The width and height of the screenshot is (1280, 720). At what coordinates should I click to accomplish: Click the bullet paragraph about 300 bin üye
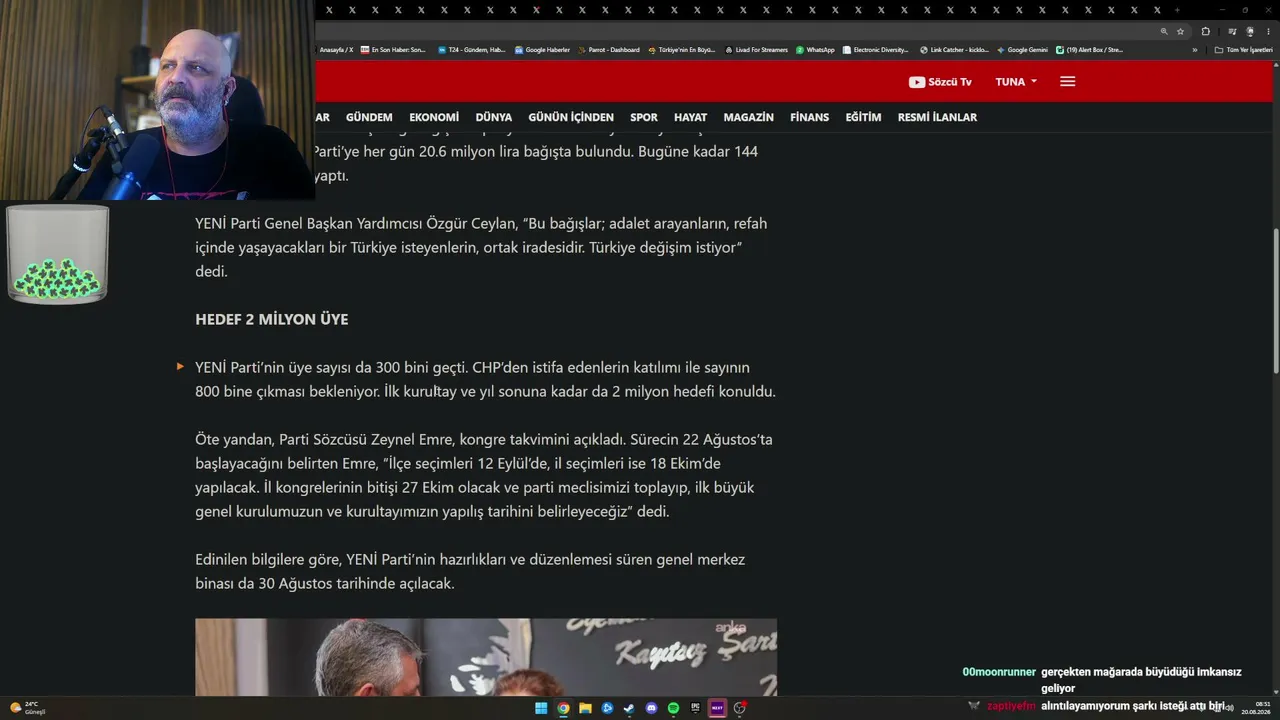click(485, 379)
